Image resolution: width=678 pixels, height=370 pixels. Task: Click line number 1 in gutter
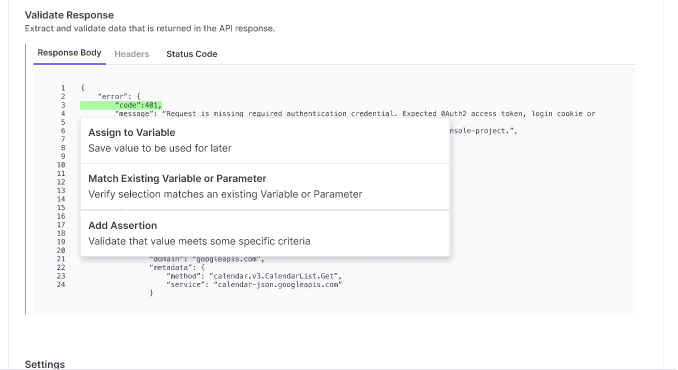[x=63, y=88]
